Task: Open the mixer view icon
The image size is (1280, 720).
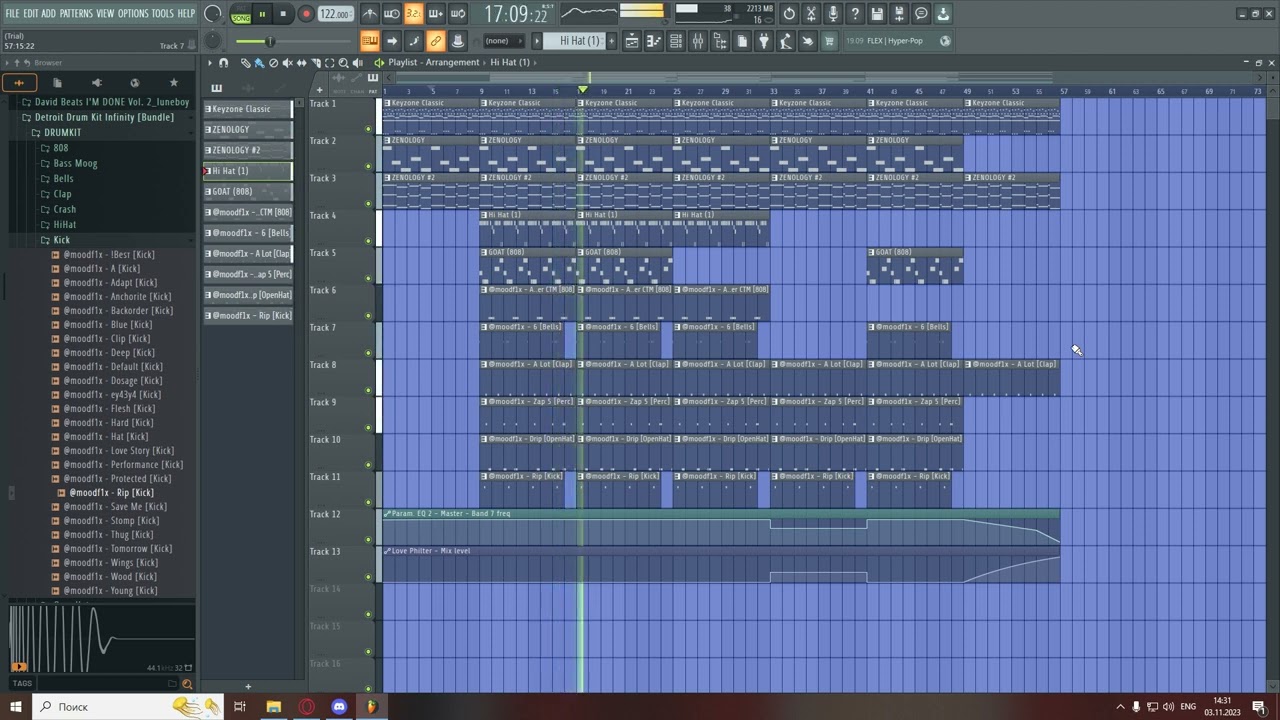Action: 698,41
